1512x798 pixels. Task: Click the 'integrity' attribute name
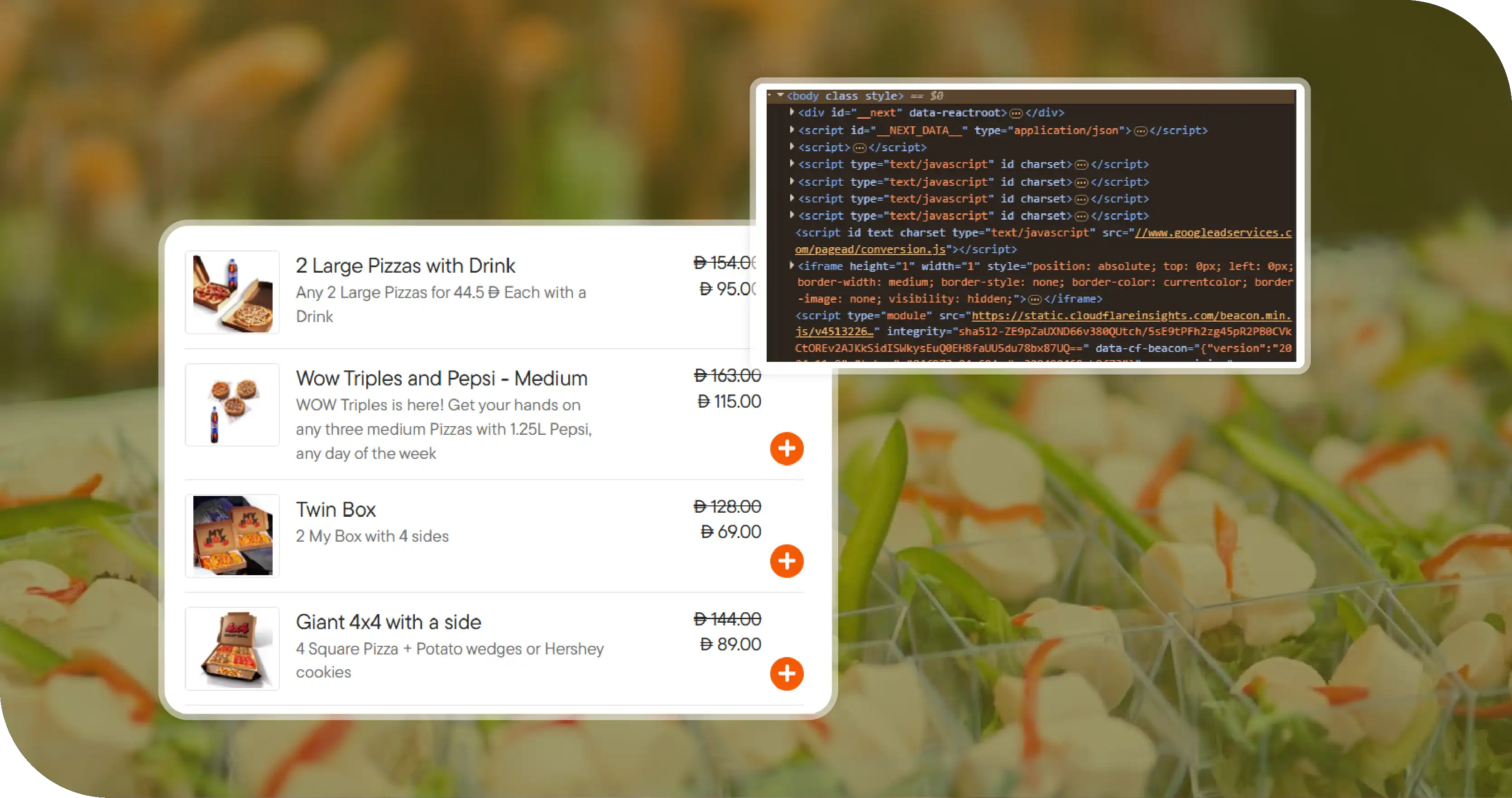[x=919, y=332]
